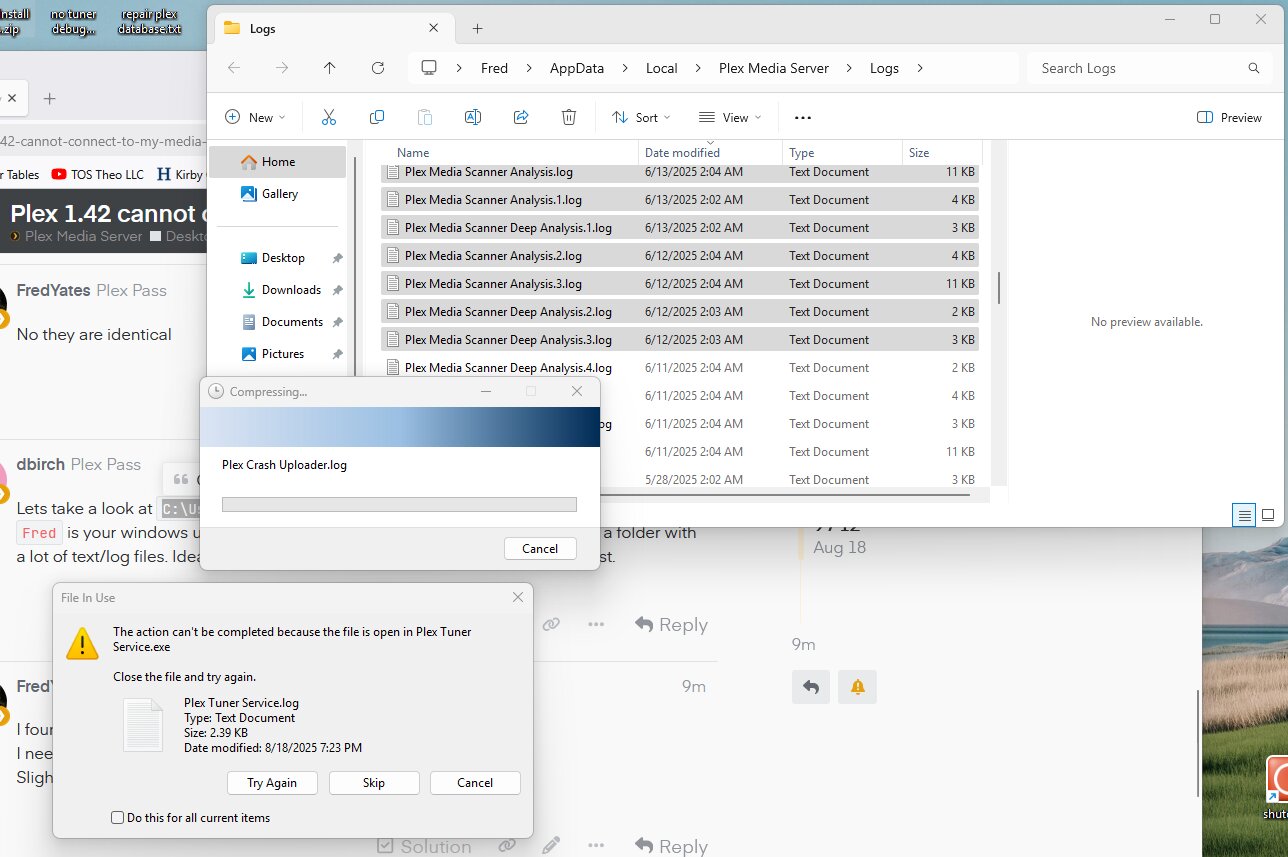Click the reply arrow icon button under 9m

click(811, 687)
